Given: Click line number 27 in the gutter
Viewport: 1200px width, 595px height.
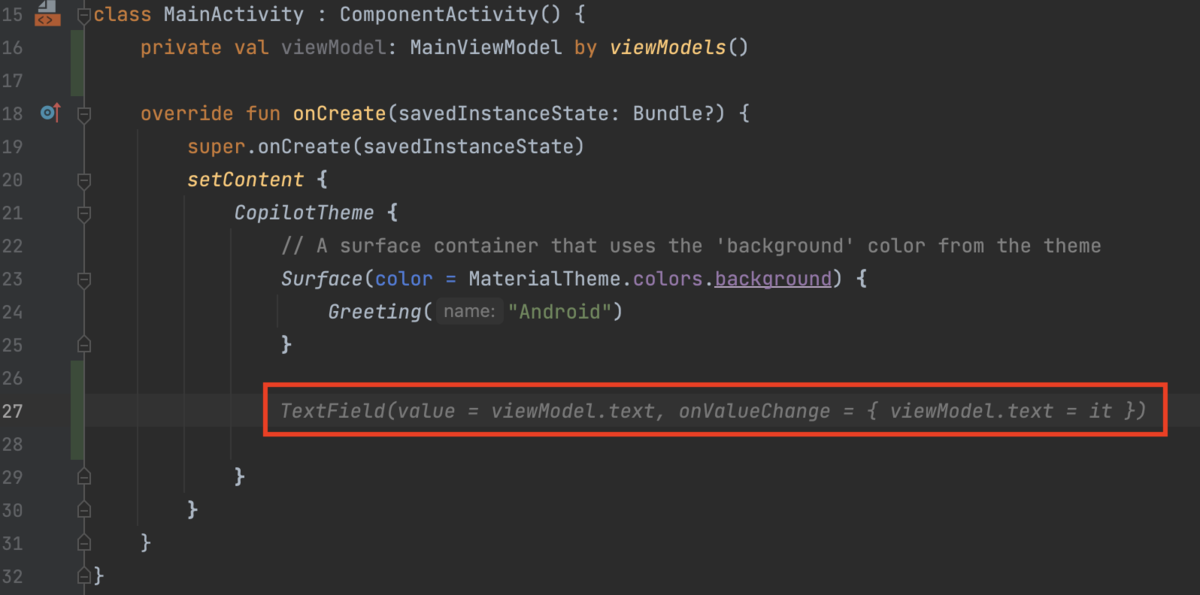Looking at the screenshot, I should tap(13, 410).
